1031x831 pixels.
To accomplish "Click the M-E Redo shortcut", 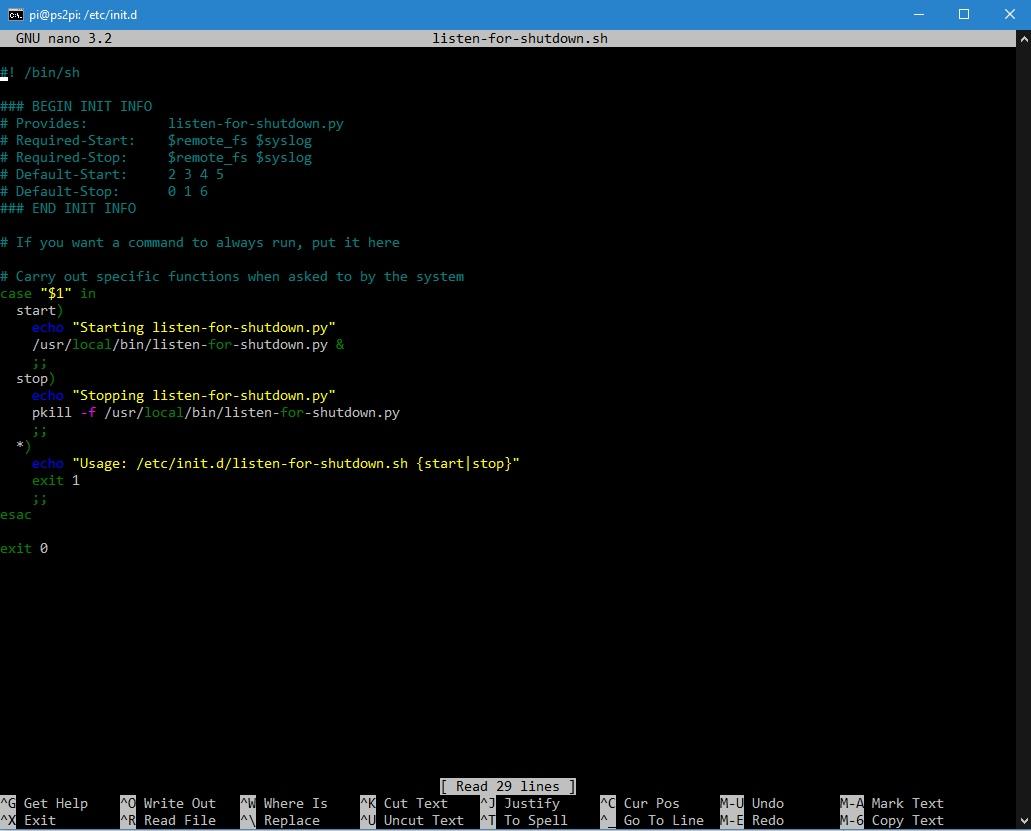I will [752, 820].
